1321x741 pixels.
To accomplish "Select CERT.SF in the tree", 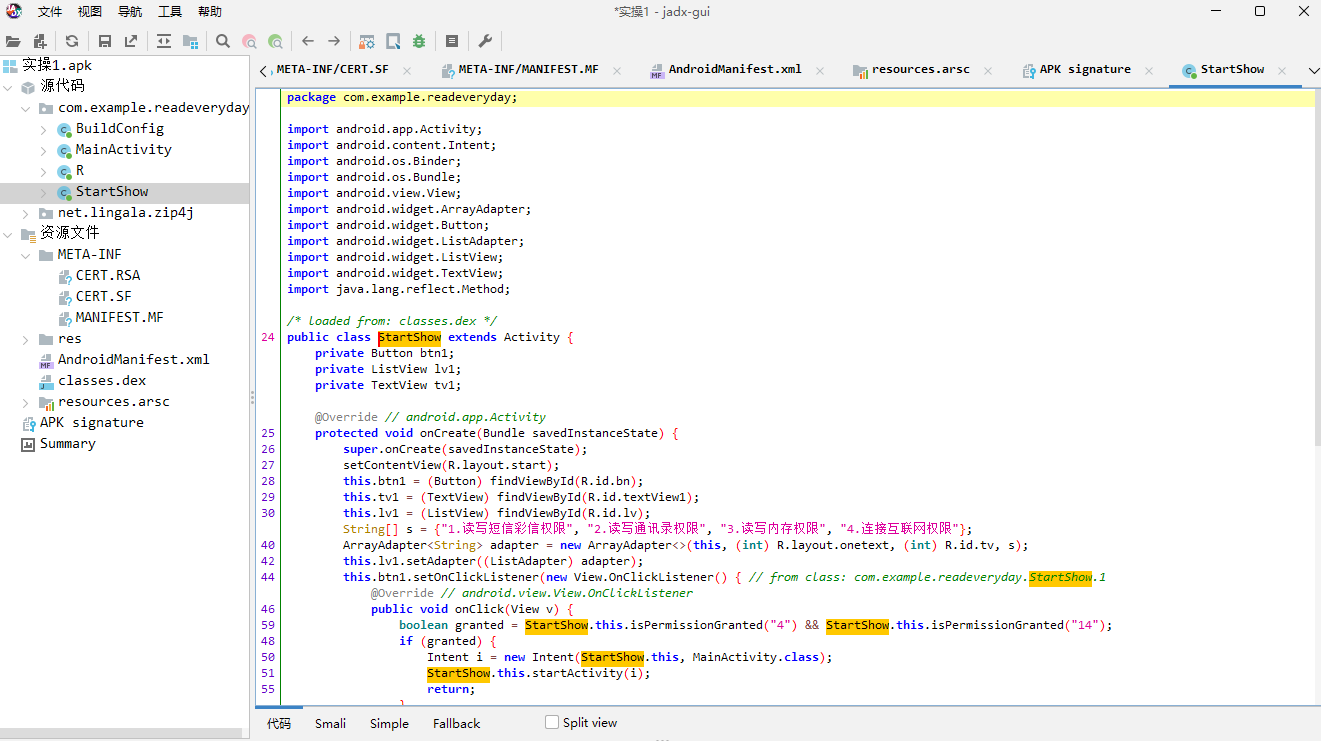I will click(104, 296).
